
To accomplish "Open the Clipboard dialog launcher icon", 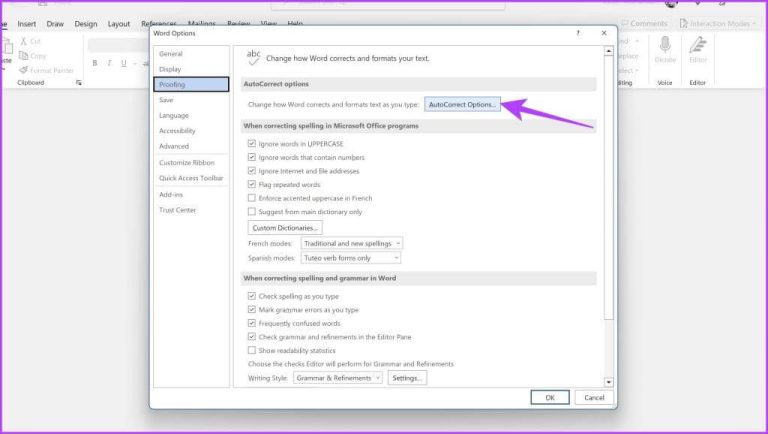I will point(79,83).
